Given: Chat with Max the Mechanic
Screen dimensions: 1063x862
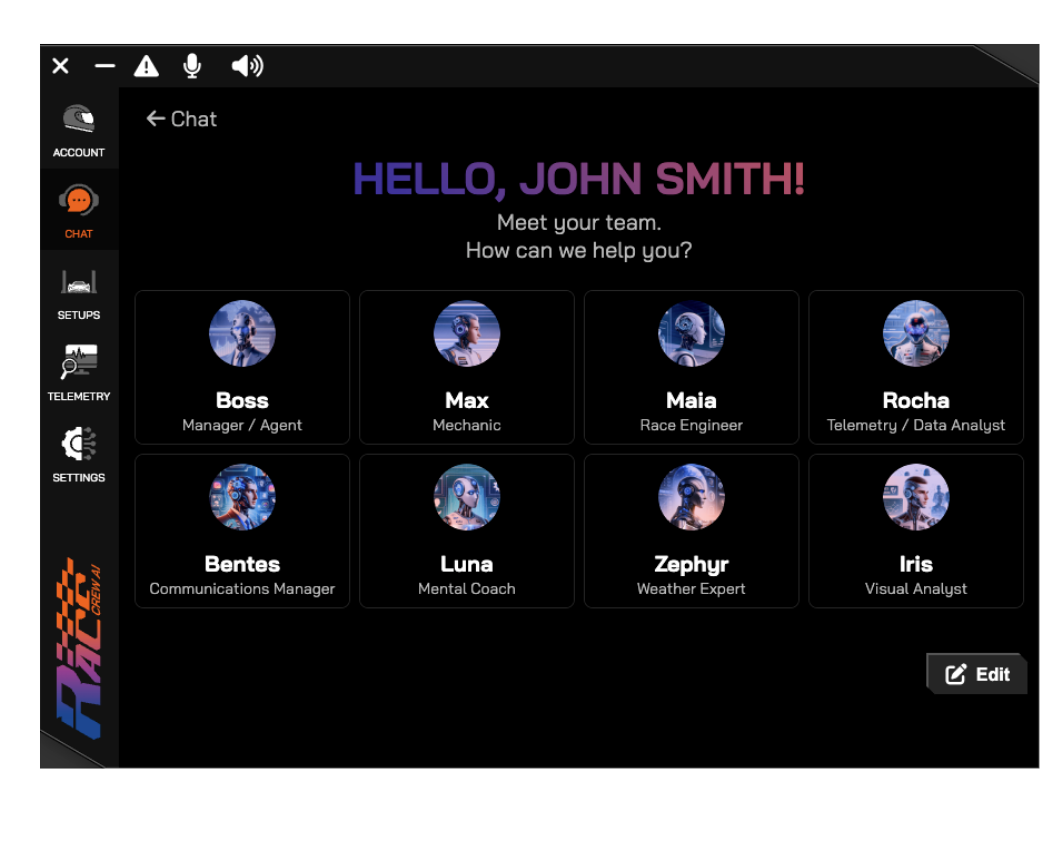Looking at the screenshot, I should tap(467, 367).
